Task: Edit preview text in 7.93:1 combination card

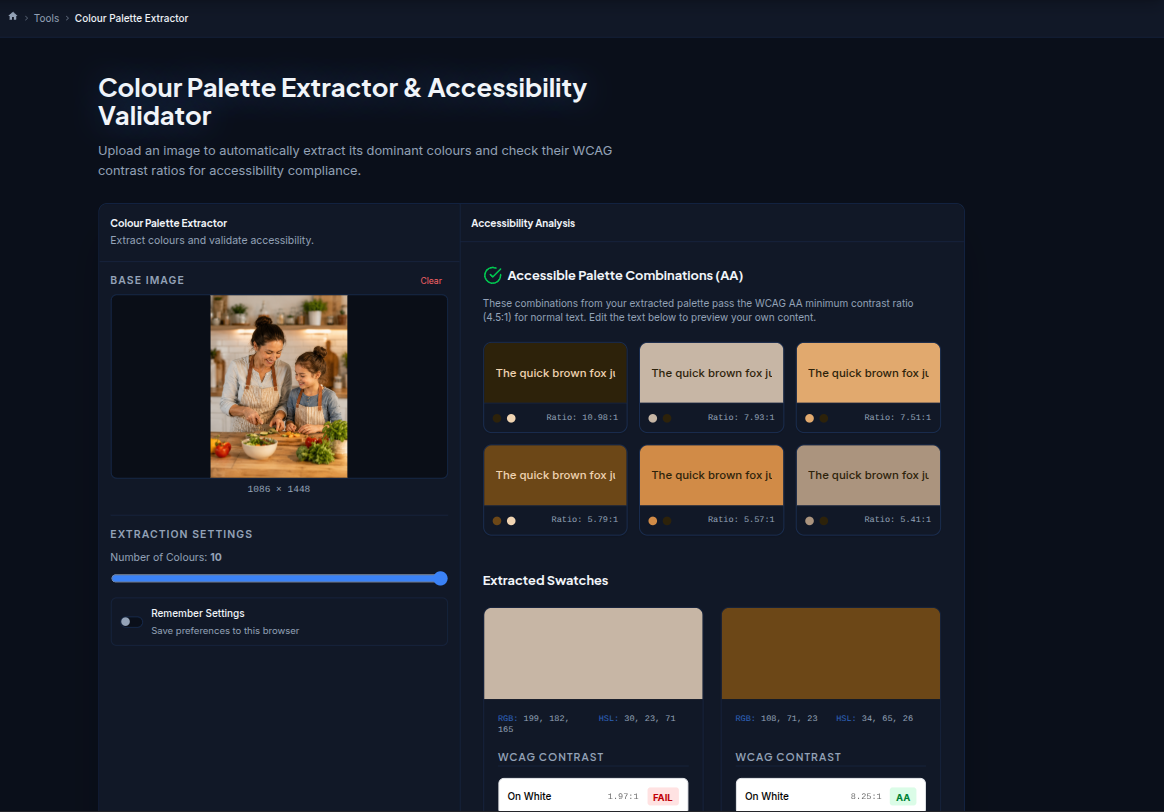Action: point(711,373)
